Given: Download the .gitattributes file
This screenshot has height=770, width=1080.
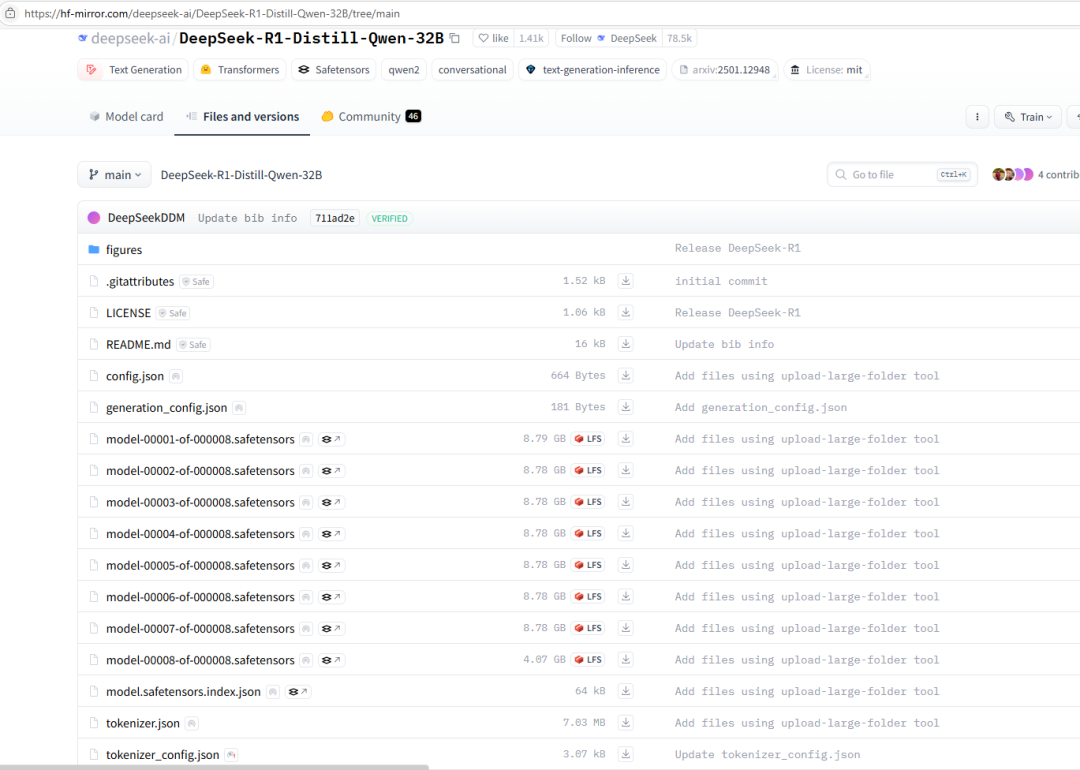Looking at the screenshot, I should click(625, 281).
